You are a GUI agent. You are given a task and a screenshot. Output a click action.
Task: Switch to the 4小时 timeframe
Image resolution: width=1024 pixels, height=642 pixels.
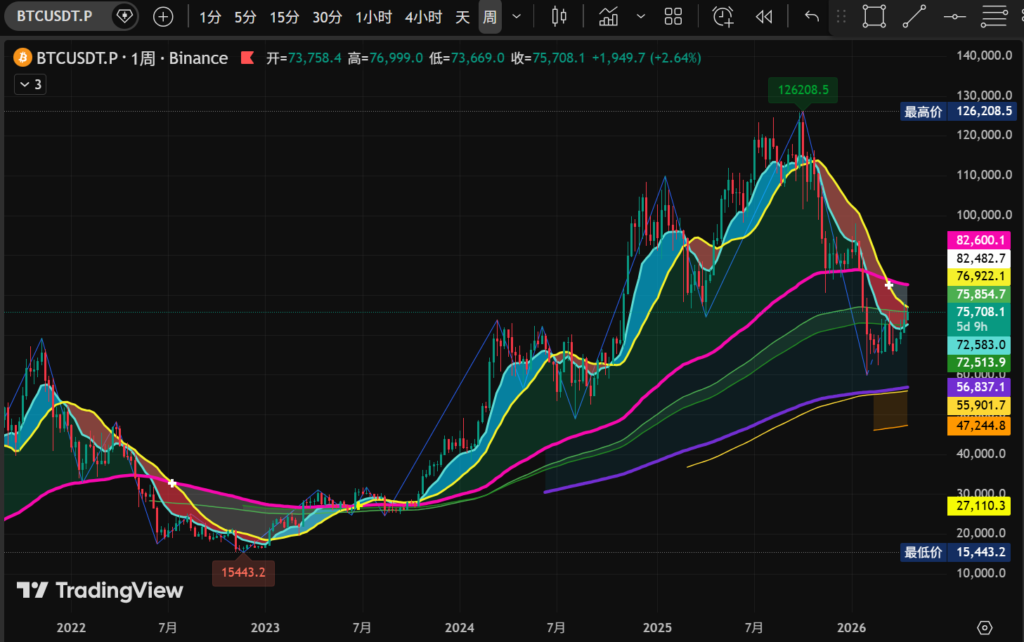(x=423, y=17)
